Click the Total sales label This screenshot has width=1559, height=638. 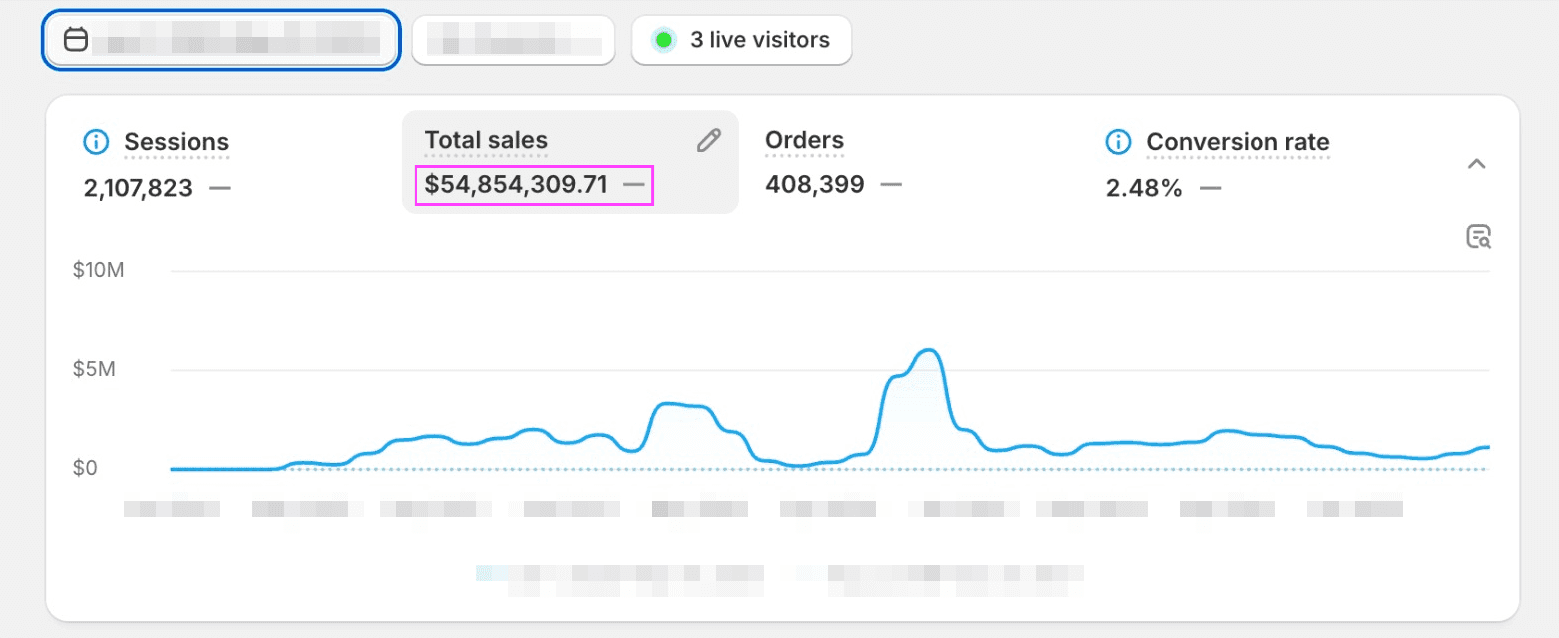[486, 141]
